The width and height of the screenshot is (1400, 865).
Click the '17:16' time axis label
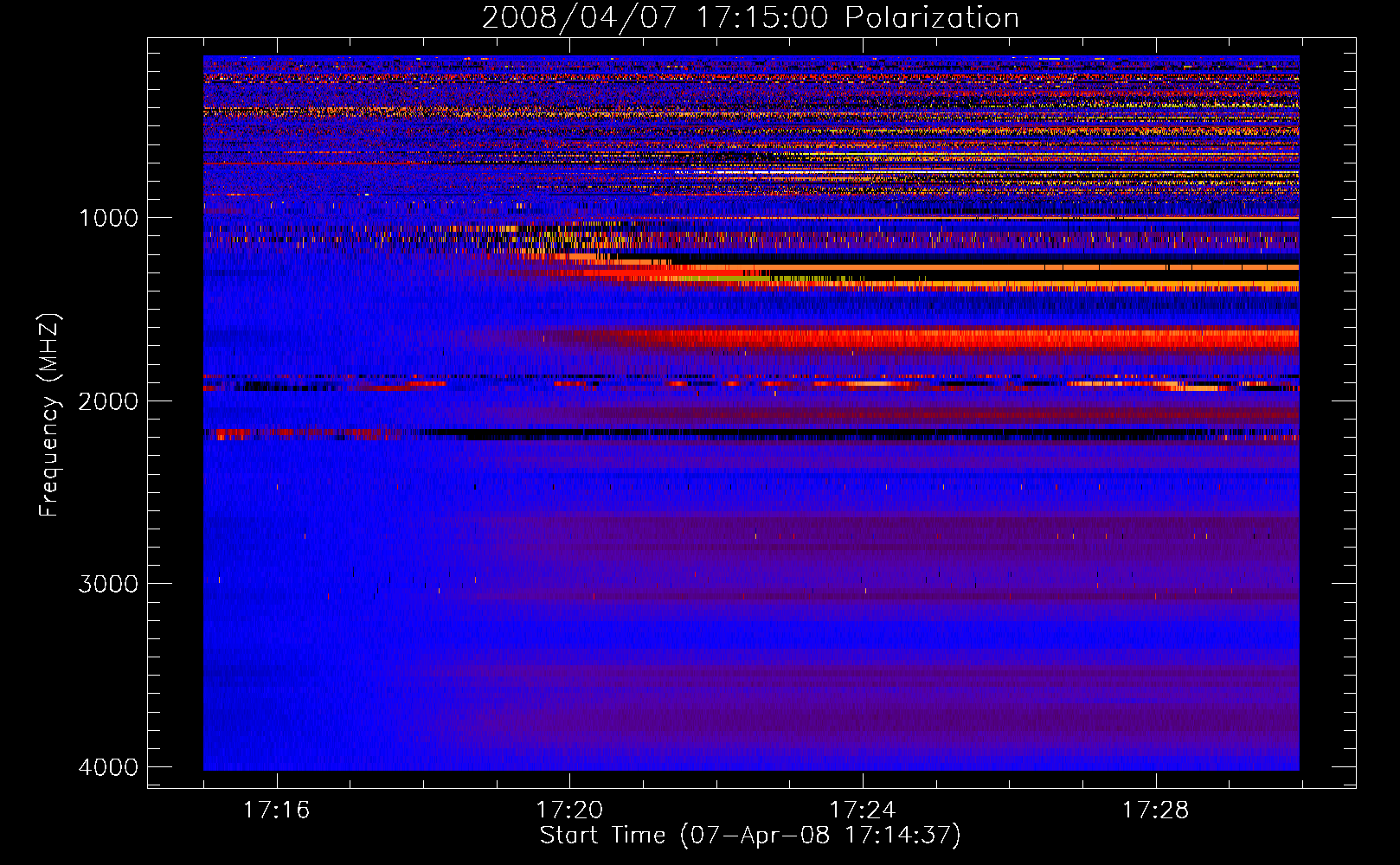click(x=276, y=810)
